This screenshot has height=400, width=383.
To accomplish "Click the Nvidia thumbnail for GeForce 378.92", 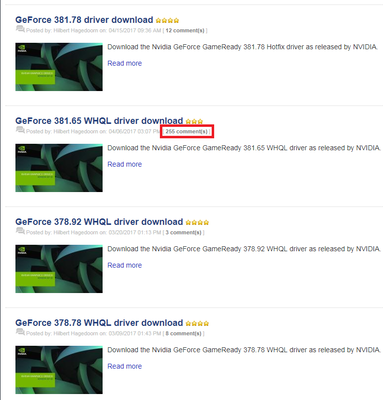I will (59, 269).
